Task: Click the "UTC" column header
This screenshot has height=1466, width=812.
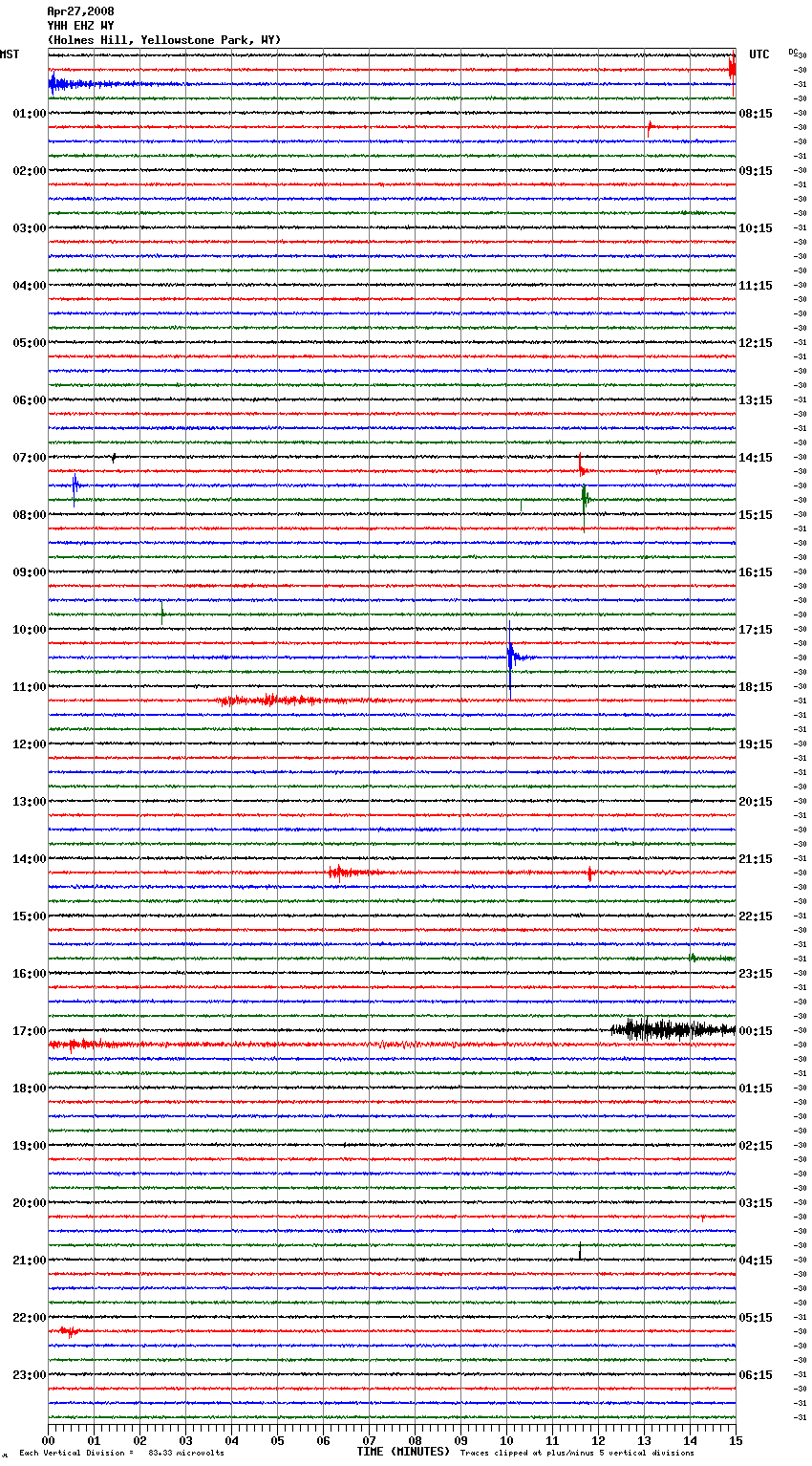Action: [x=759, y=54]
